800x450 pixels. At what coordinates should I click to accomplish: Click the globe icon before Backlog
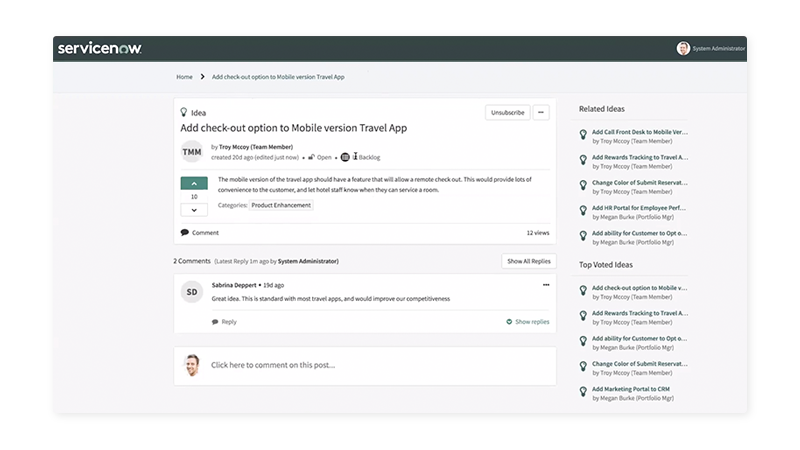click(345, 157)
